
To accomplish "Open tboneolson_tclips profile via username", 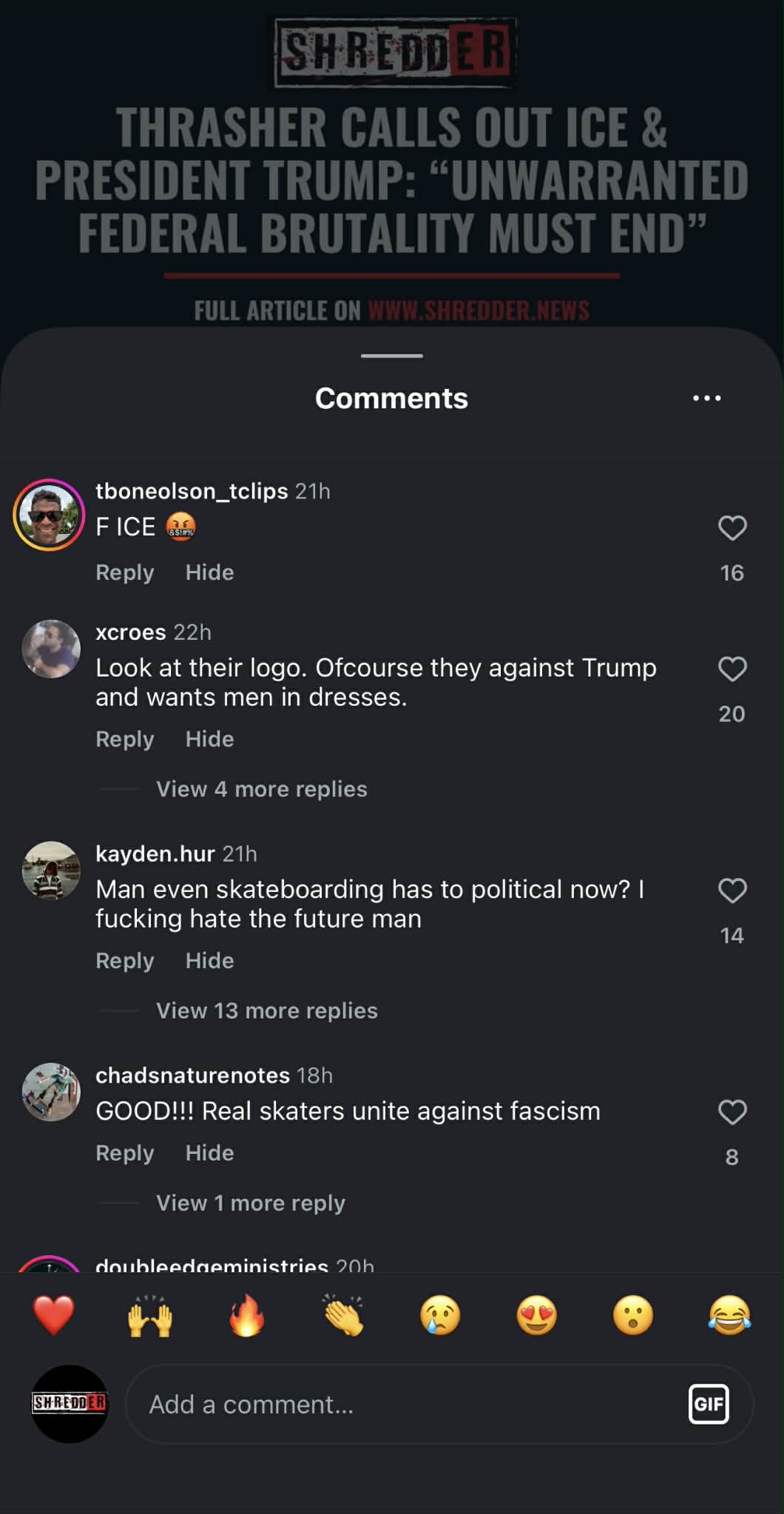I will (x=192, y=491).
